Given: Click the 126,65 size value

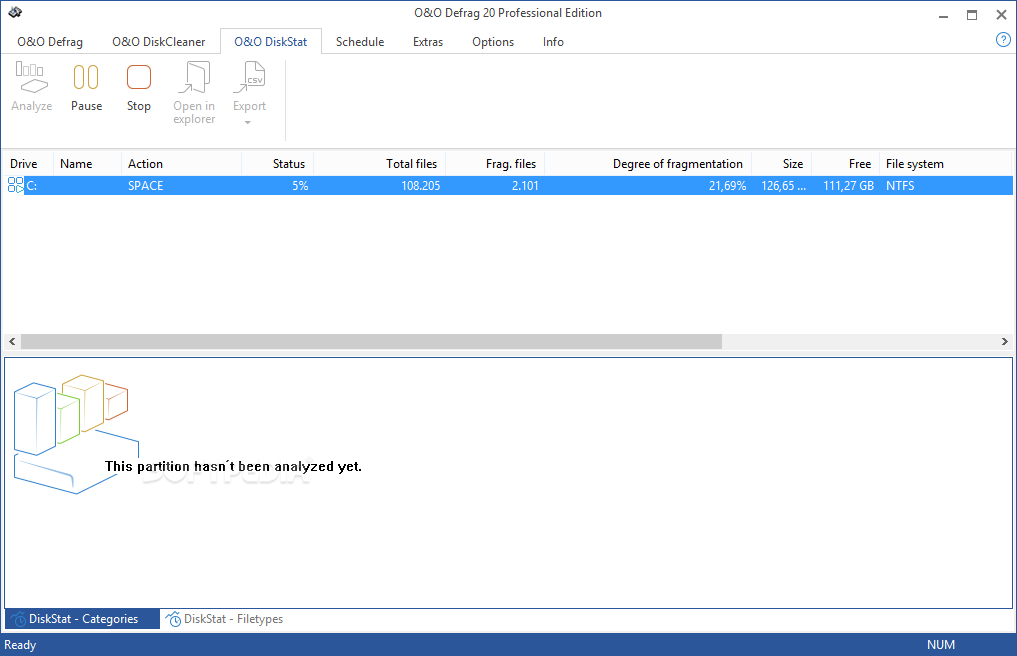Looking at the screenshot, I should pos(784,186).
